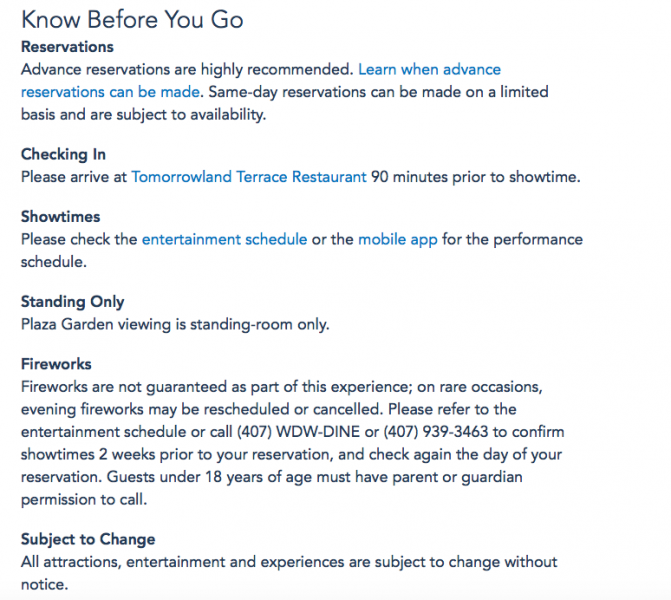Click the "Checking In" heading

tap(63, 155)
